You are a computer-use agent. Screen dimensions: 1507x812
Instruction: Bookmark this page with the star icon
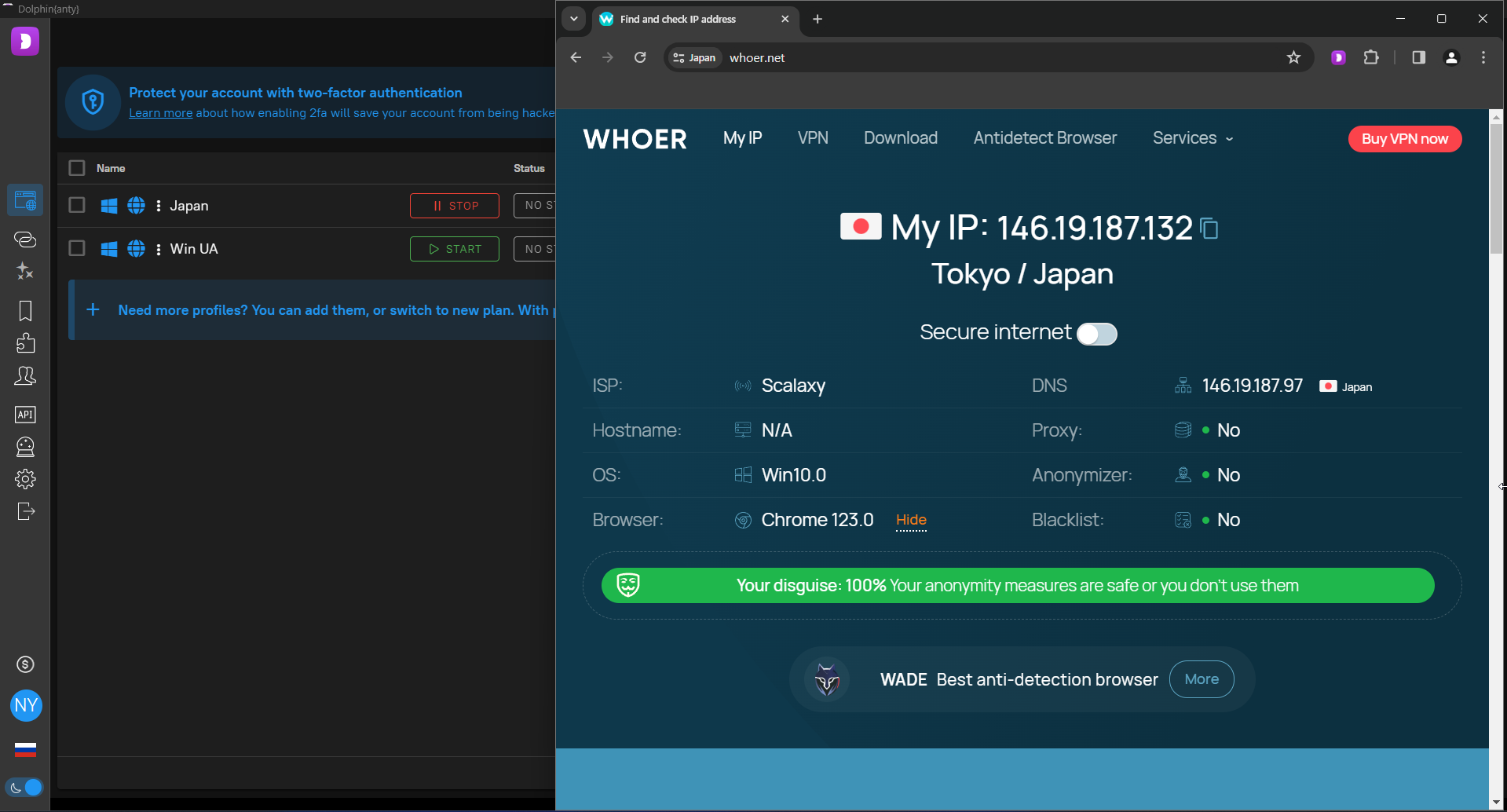click(x=1293, y=57)
